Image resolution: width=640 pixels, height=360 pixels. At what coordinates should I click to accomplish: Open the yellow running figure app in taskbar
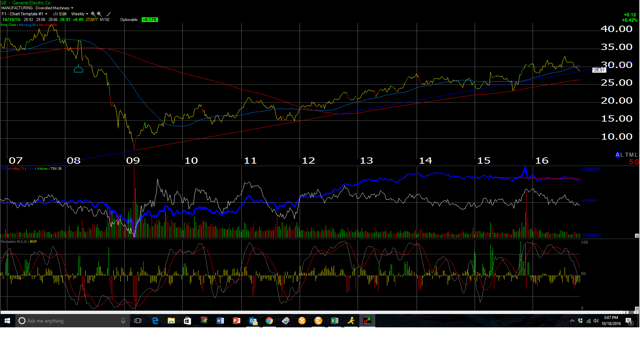coord(351,321)
